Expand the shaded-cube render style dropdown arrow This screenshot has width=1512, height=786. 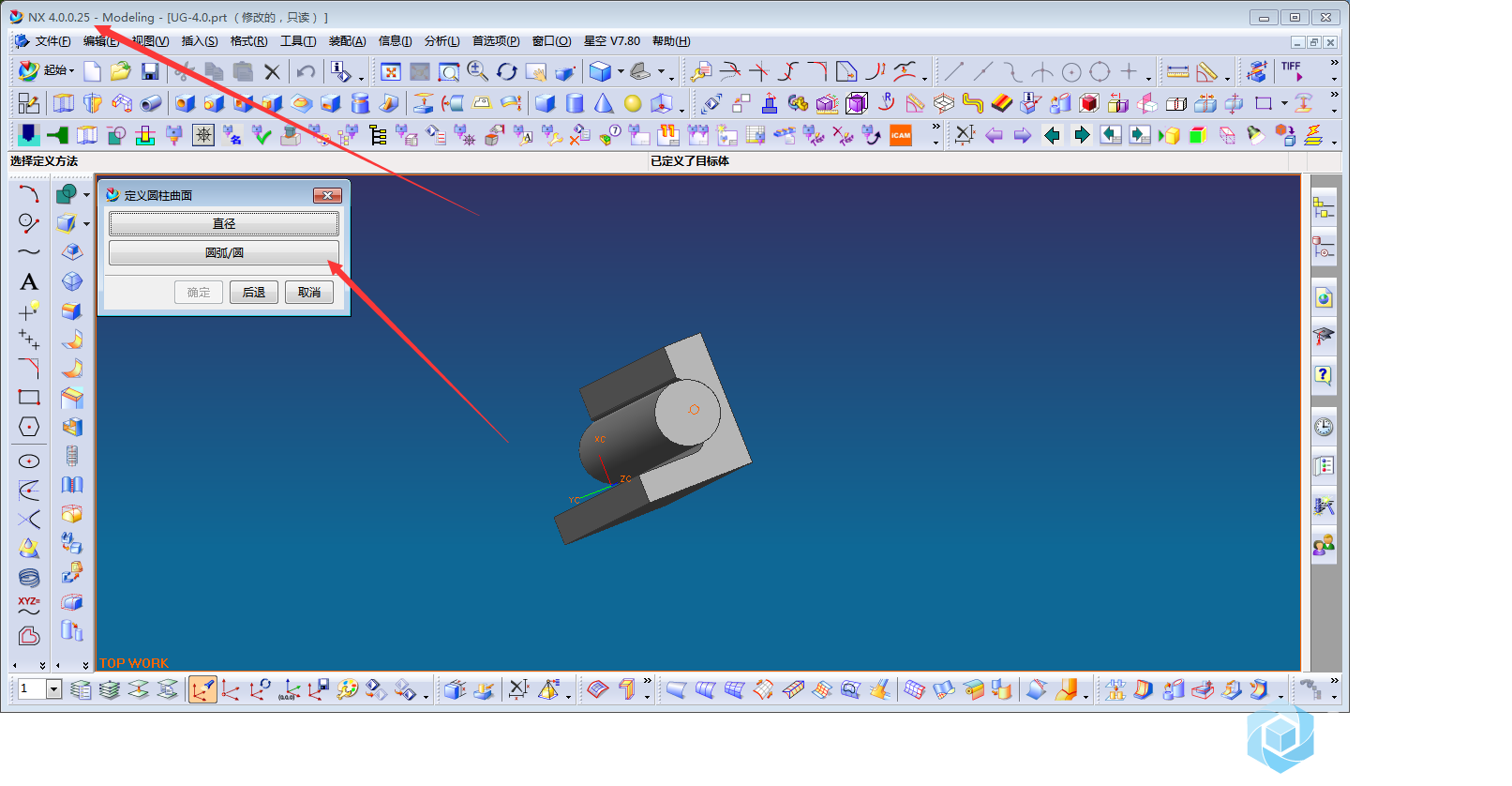[x=621, y=71]
